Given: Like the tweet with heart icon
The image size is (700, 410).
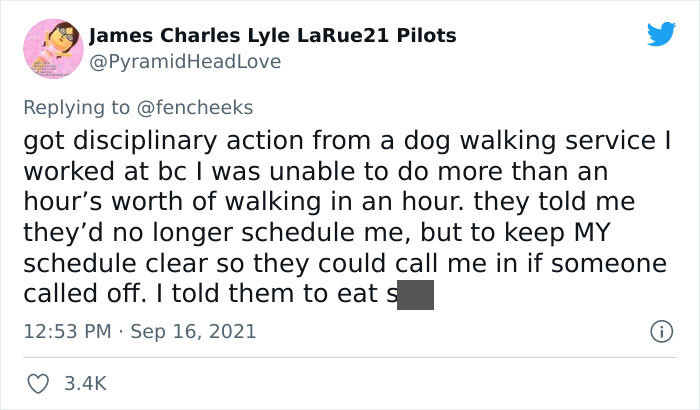Looking at the screenshot, I should (x=38, y=384).
